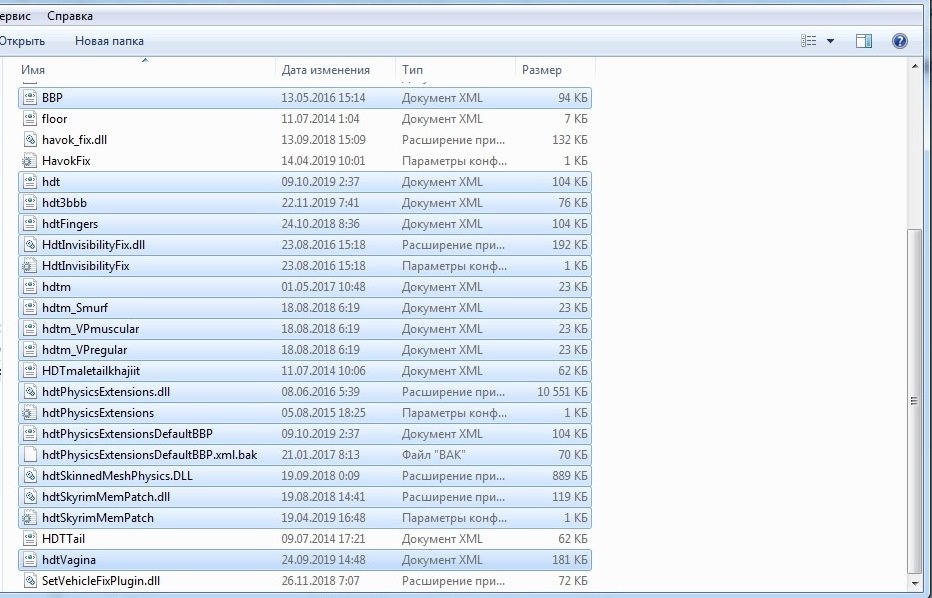Viewport: 932px width, 598px height.
Task: Click the hdtPhysicsExtensionsDefaultBBP.xml.bak file icon
Action: pos(30,455)
